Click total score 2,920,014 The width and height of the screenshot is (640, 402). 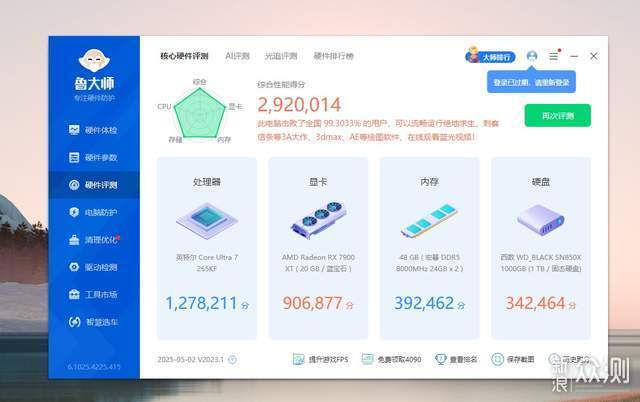click(299, 105)
